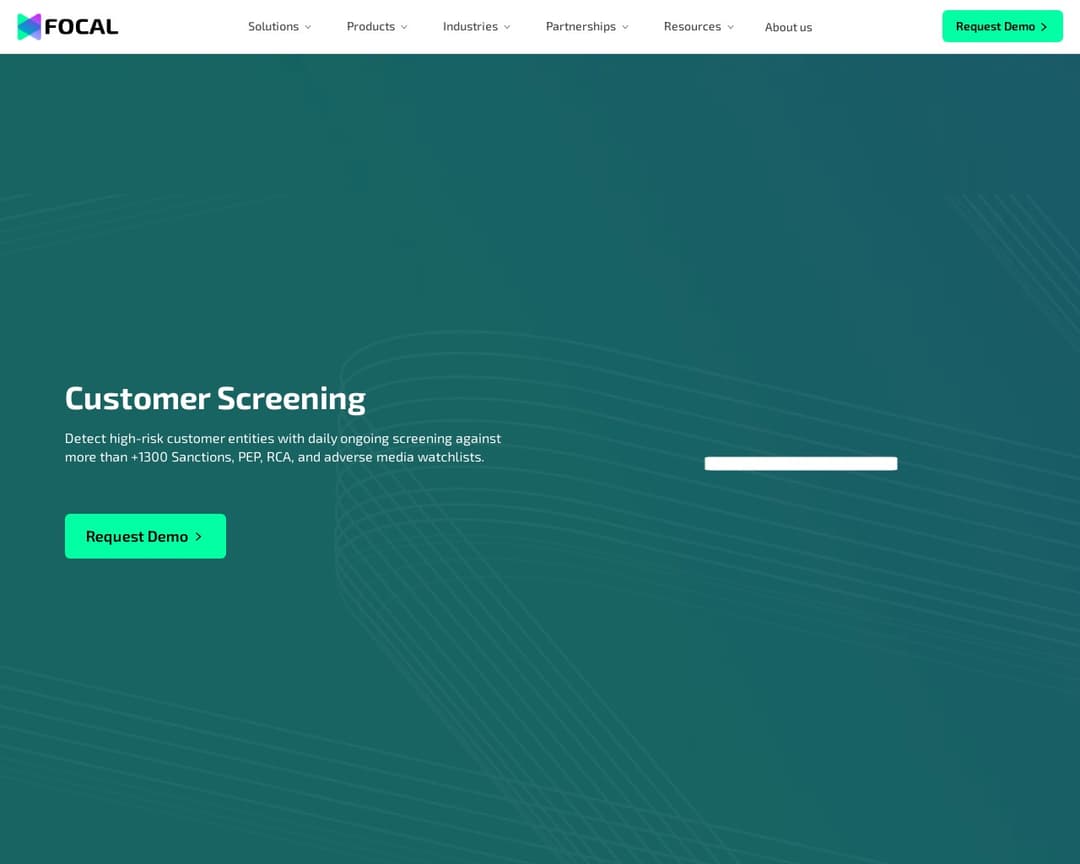Expand the Industries chevron arrow
This screenshot has height=864, width=1080.
pyautogui.click(x=507, y=27)
